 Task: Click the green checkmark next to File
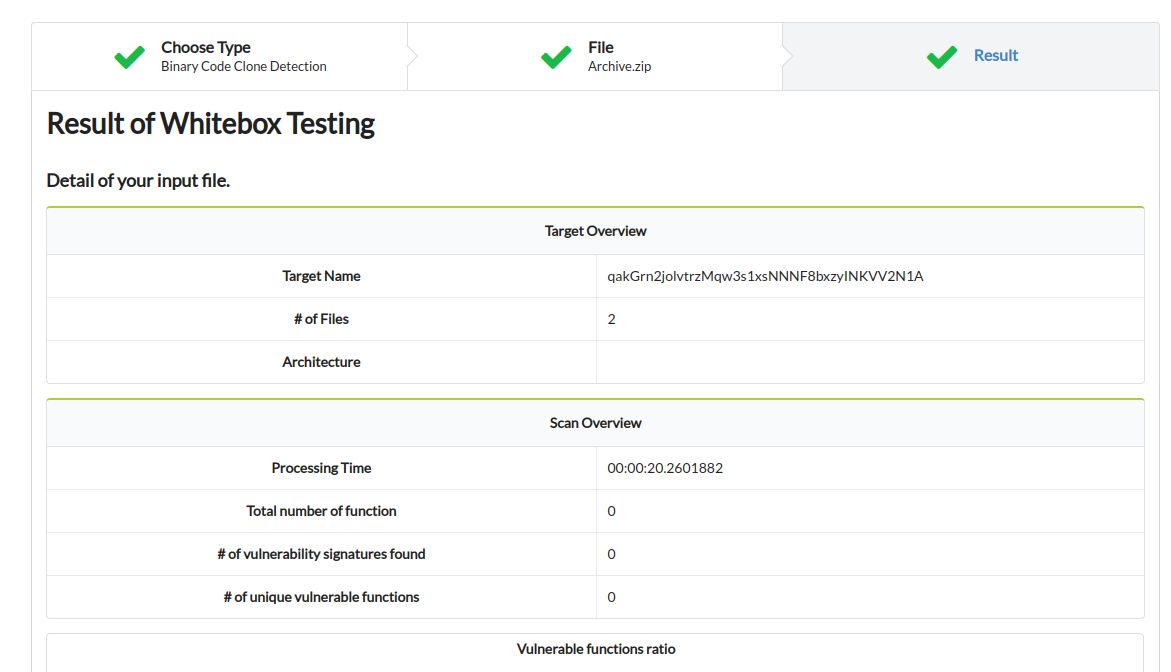[x=556, y=57]
